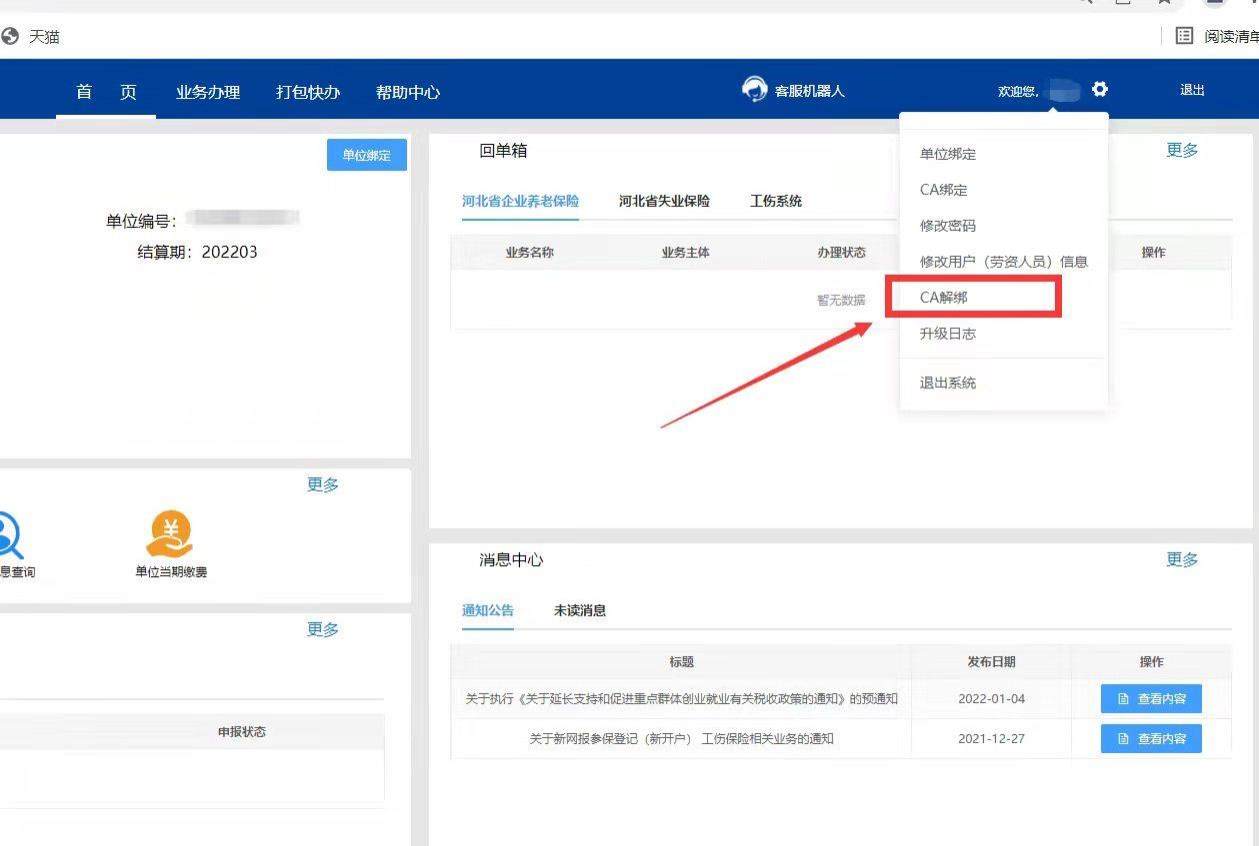Open 业务办理 in the top navigation
Viewport: 1259px width, 846px height.
208,92
